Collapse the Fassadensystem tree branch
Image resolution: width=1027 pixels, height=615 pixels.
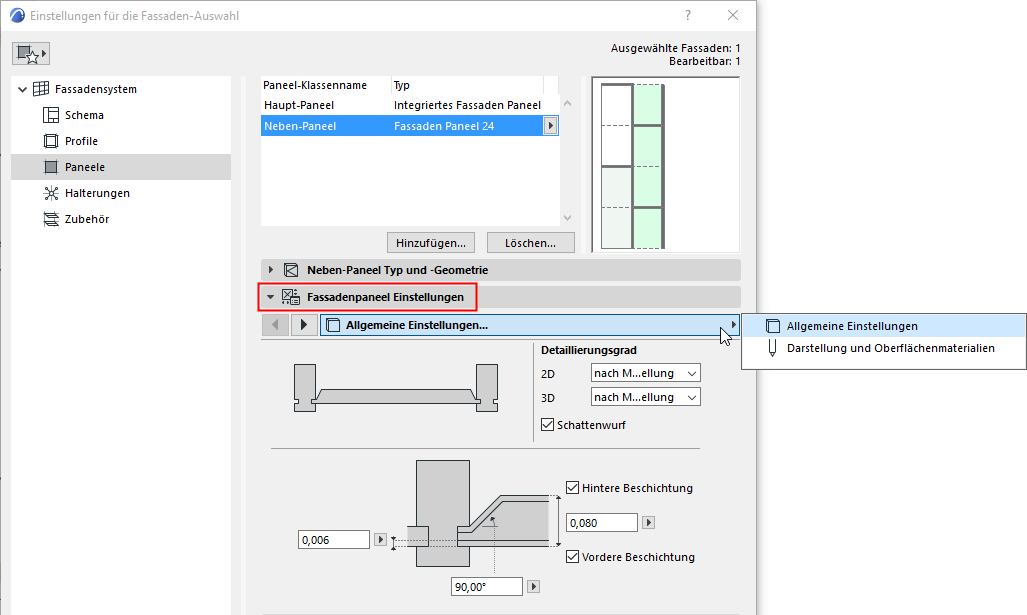pos(22,88)
